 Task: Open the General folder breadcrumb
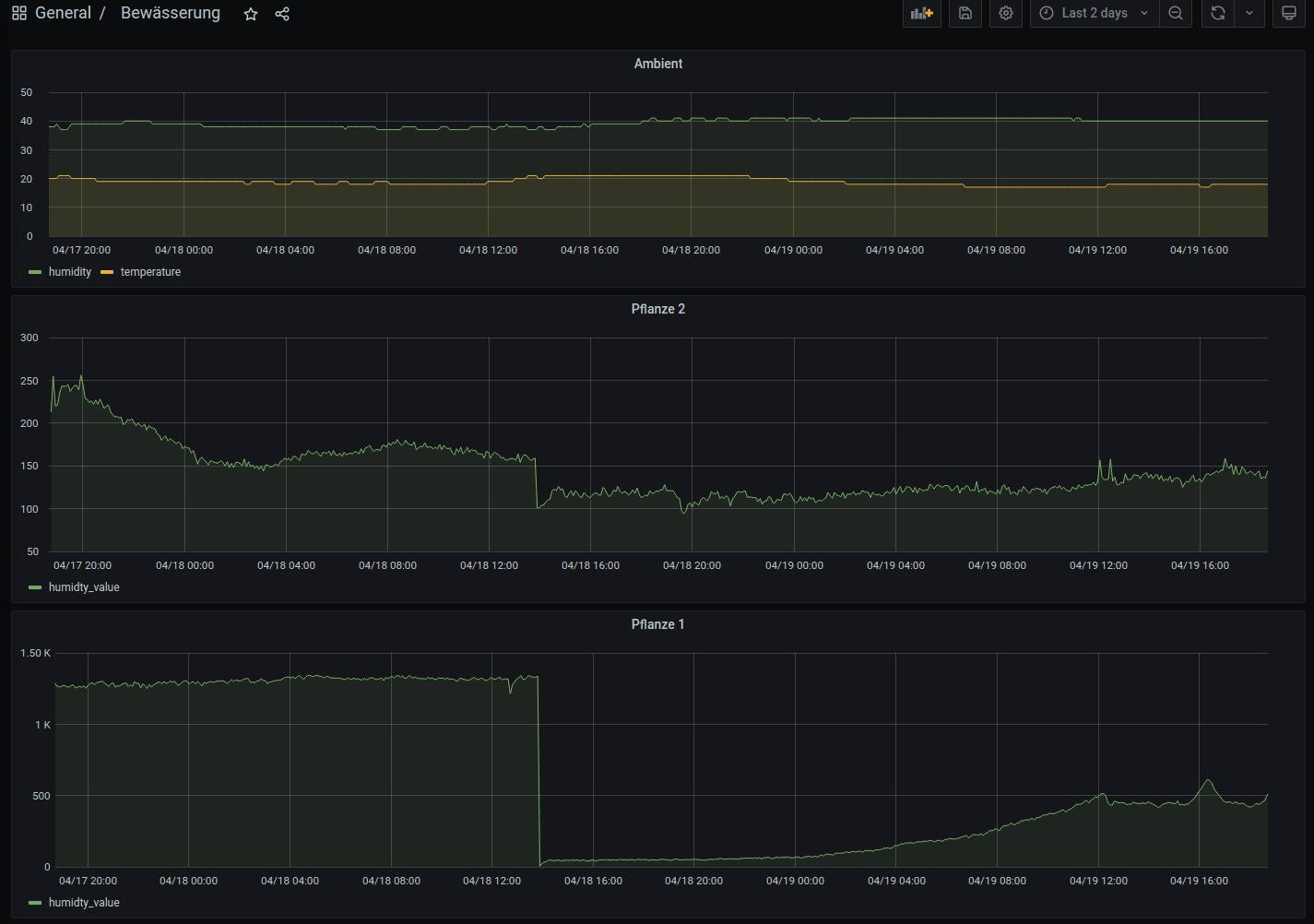tap(63, 13)
